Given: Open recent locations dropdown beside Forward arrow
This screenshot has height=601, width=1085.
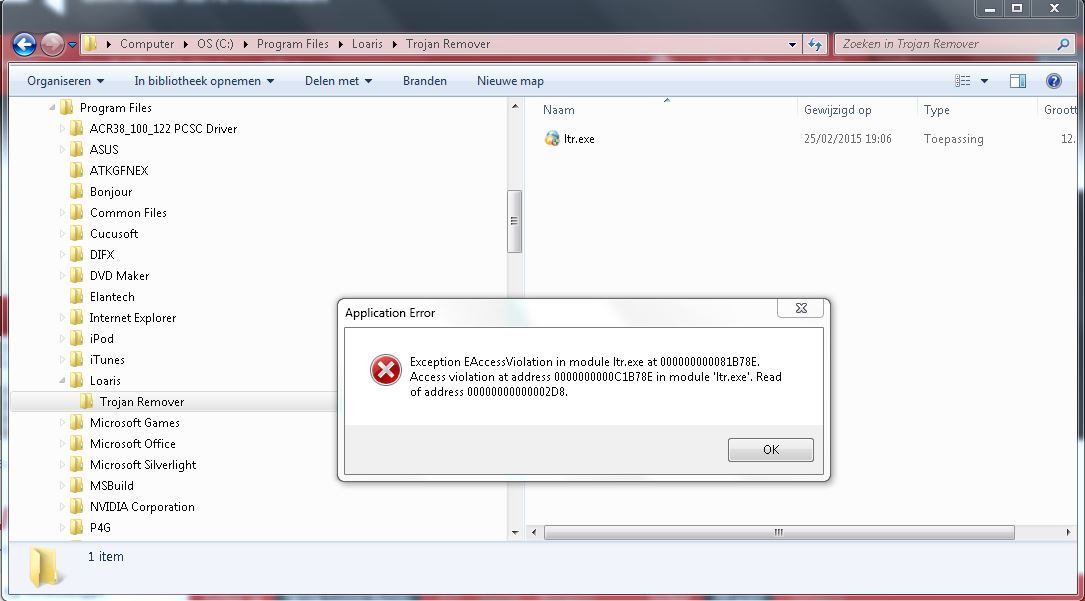Looking at the screenshot, I should 72,45.
